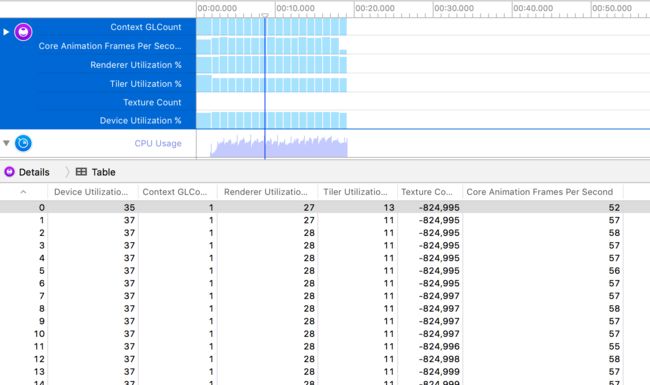Image resolution: width=650 pixels, height=385 pixels.
Task: Select the Context GLCount track label
Action: [x=146, y=27]
